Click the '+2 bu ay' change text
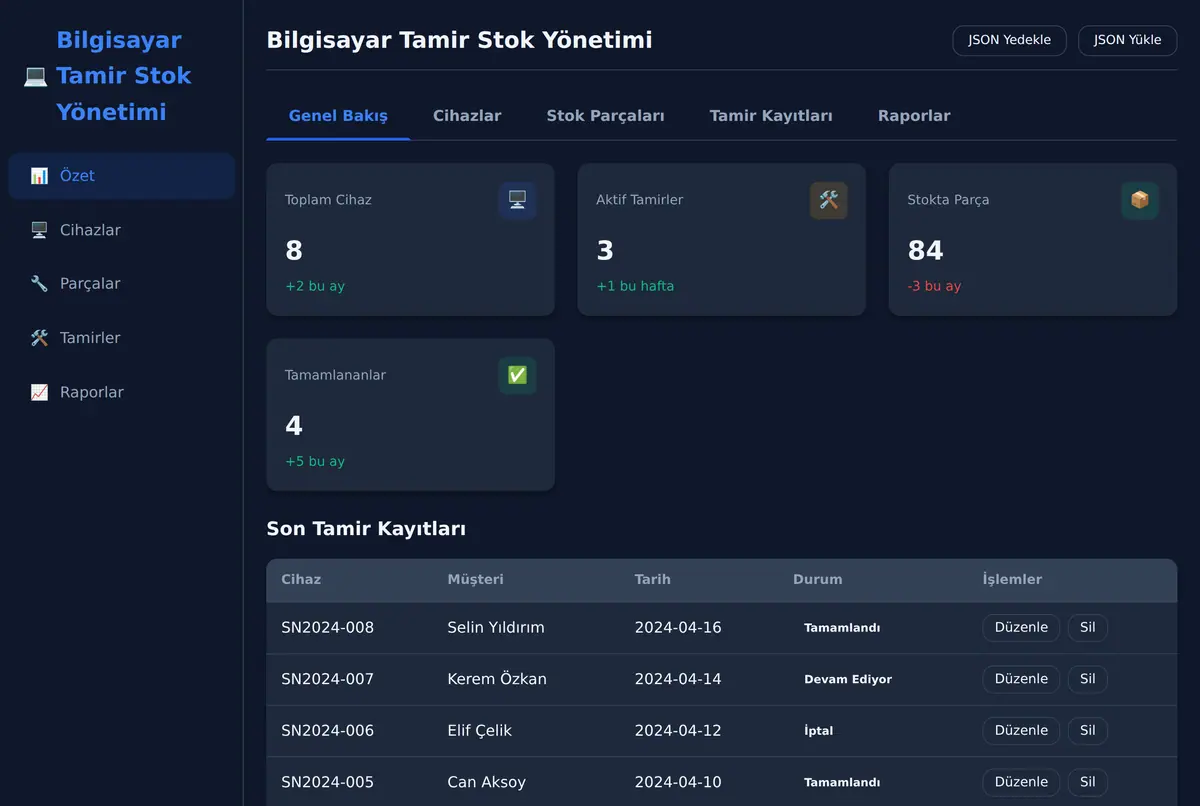The width and height of the screenshot is (1200, 806). coord(315,286)
